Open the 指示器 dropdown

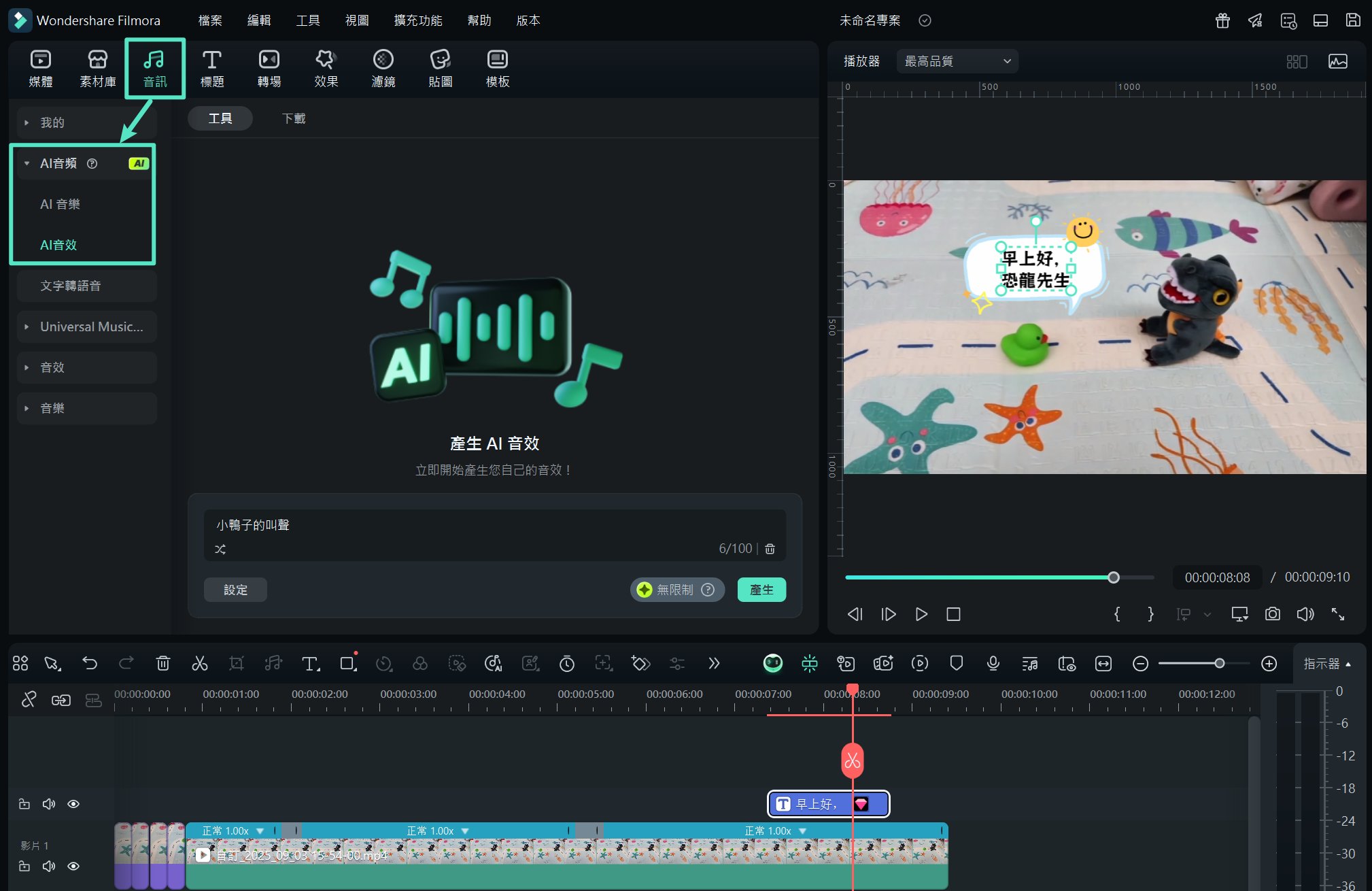click(1328, 663)
